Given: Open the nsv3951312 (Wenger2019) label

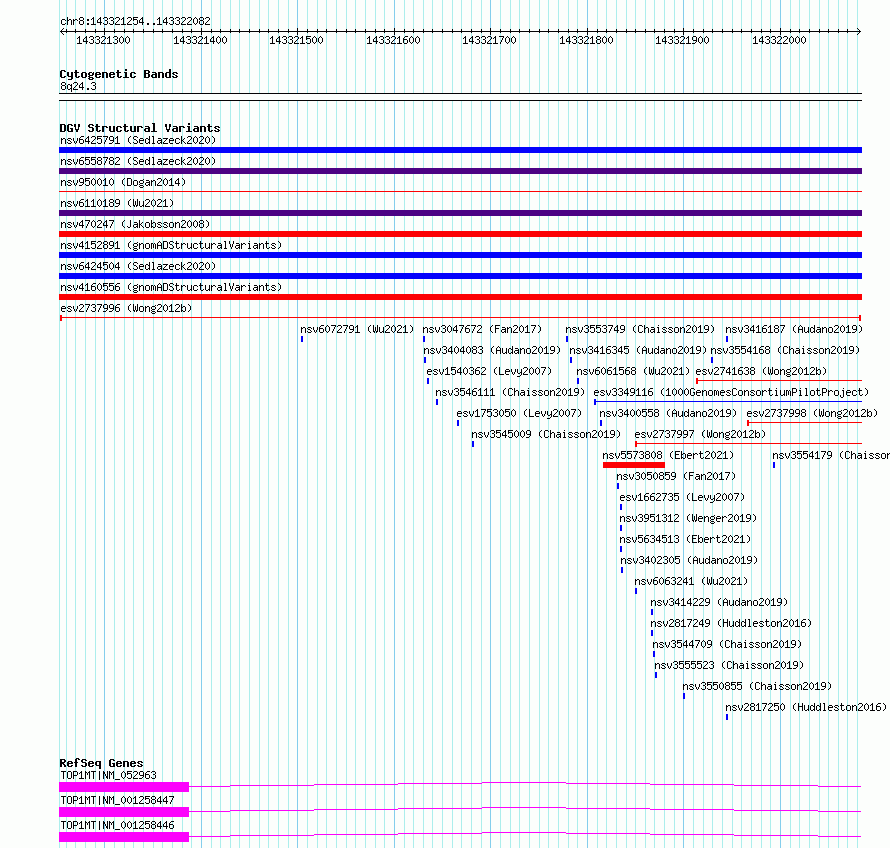Looking at the screenshot, I should [x=688, y=518].
